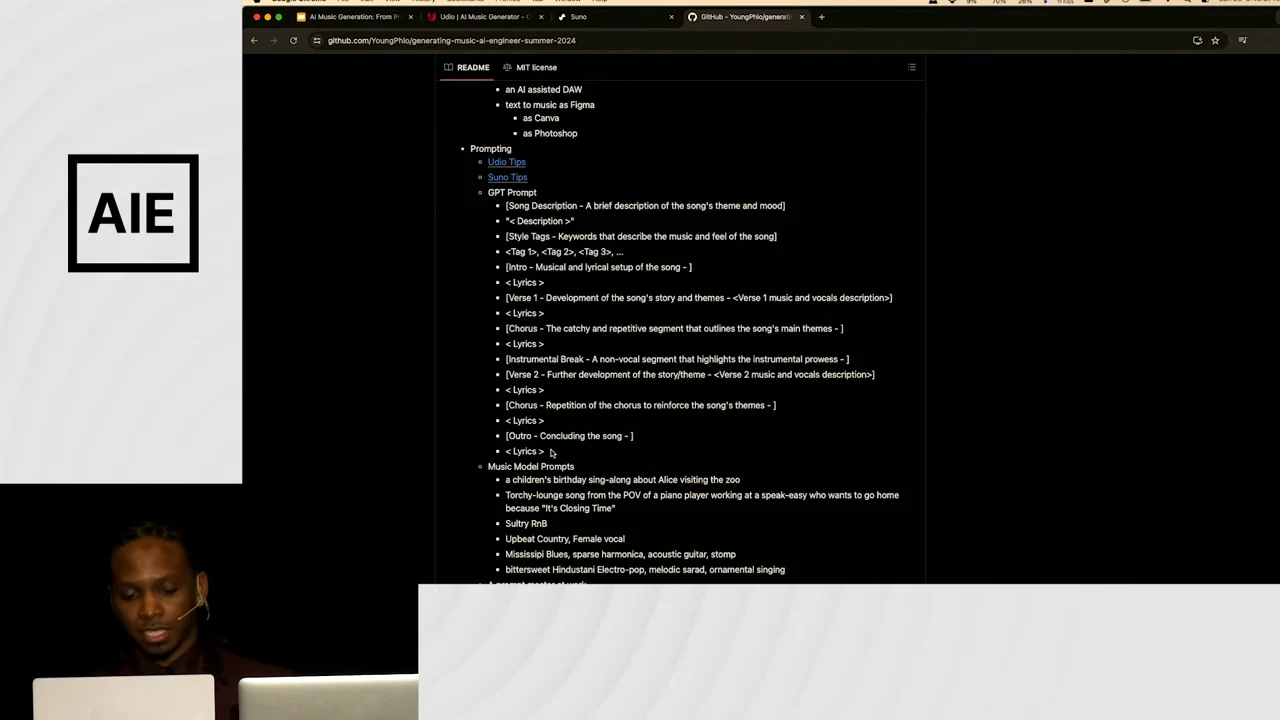Go back to the previous page
Image resolution: width=1280 pixels, height=720 pixels.
pos(254,41)
